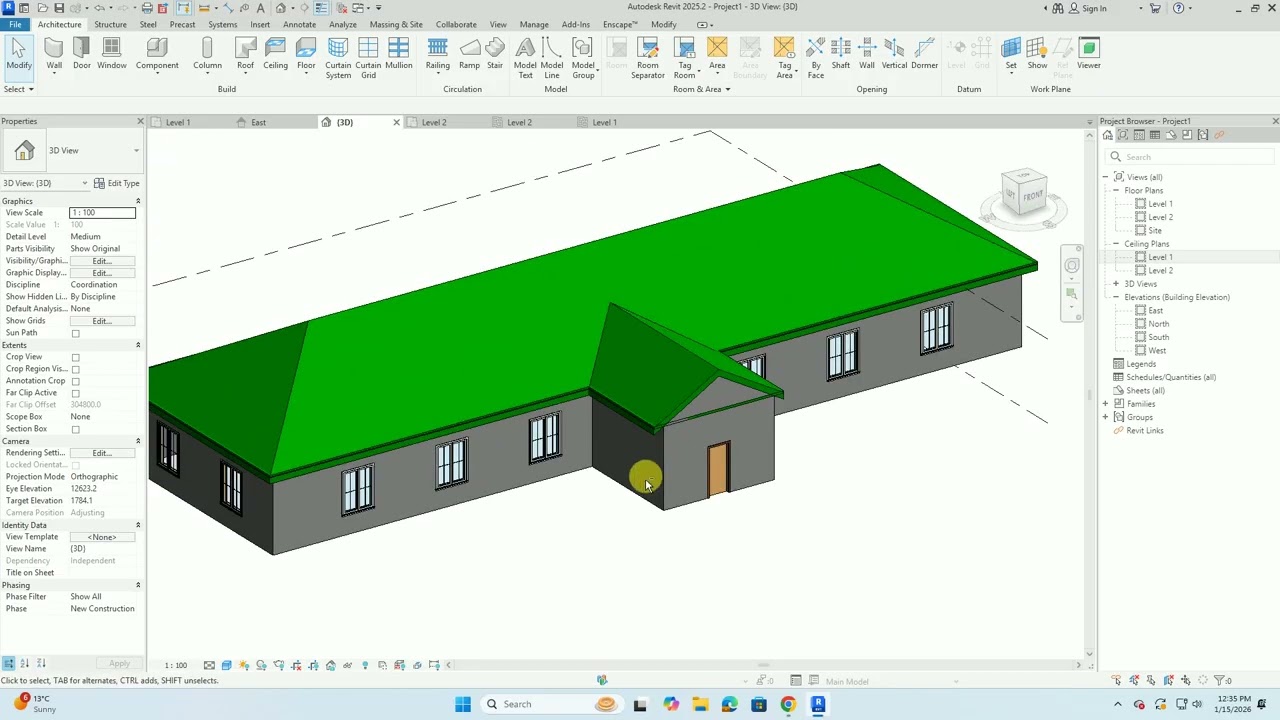Click the Edit Type button
Image resolution: width=1280 pixels, height=720 pixels.
point(118,183)
